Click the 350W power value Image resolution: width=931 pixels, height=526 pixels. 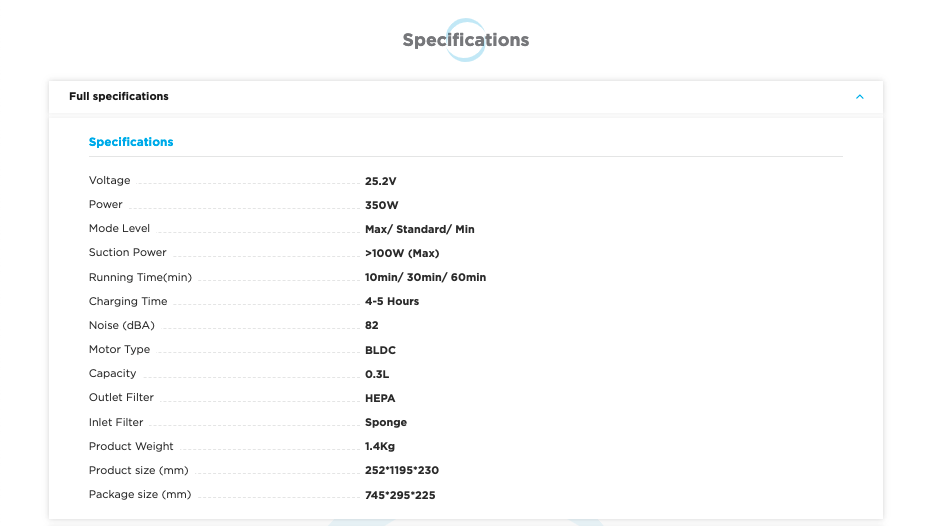tap(382, 205)
